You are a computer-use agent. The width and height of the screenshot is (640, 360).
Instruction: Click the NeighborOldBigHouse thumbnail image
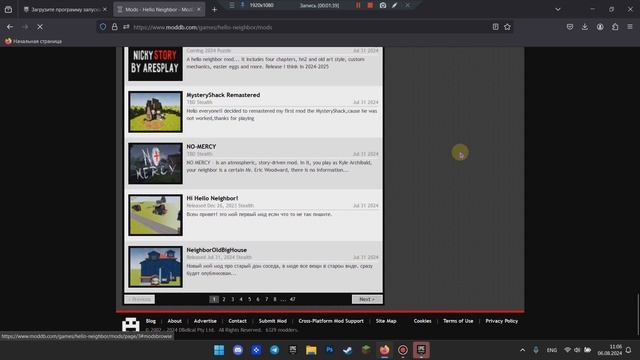pos(155,267)
